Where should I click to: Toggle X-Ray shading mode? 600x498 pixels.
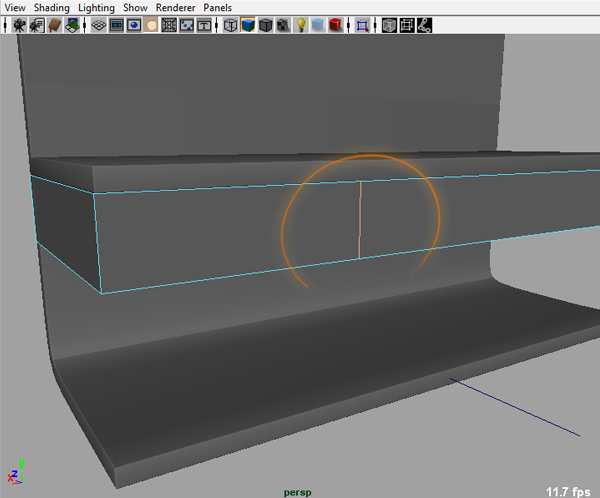click(389, 25)
